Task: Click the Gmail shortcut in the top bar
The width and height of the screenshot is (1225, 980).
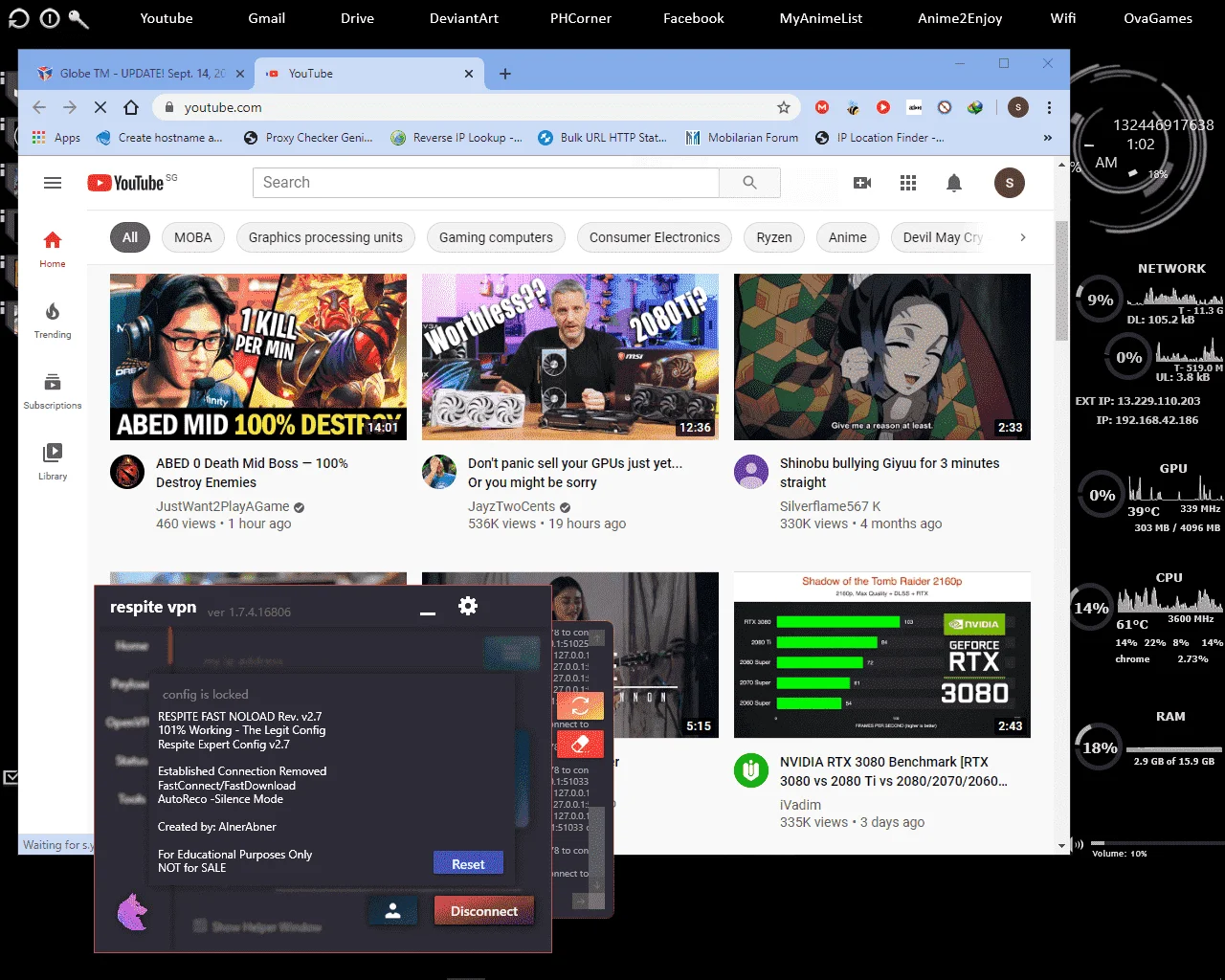Action: coord(267,18)
